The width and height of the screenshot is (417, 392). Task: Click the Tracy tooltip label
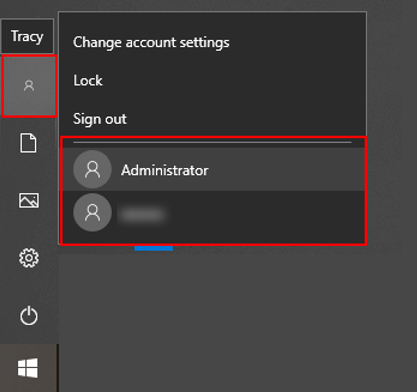coord(27,36)
